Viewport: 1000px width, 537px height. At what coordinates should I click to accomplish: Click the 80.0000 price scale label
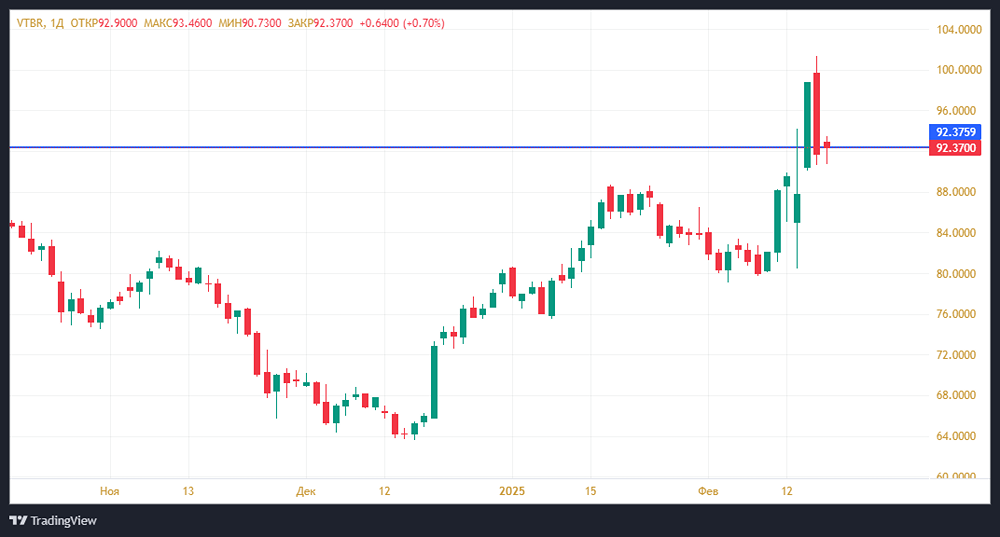(955, 274)
